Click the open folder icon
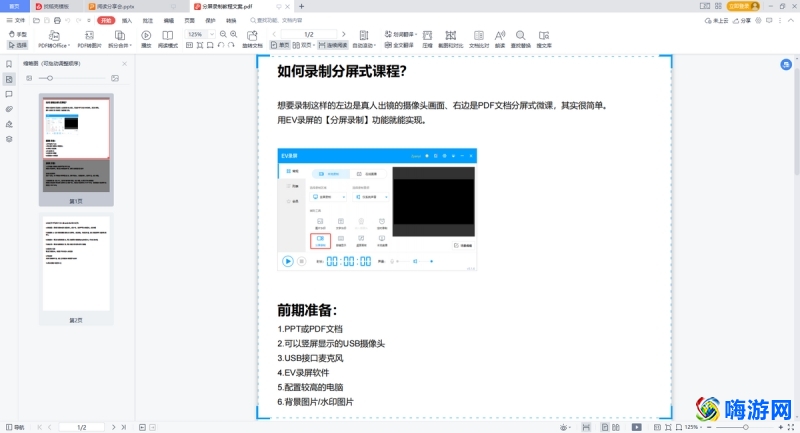800x433 pixels. click(36, 20)
